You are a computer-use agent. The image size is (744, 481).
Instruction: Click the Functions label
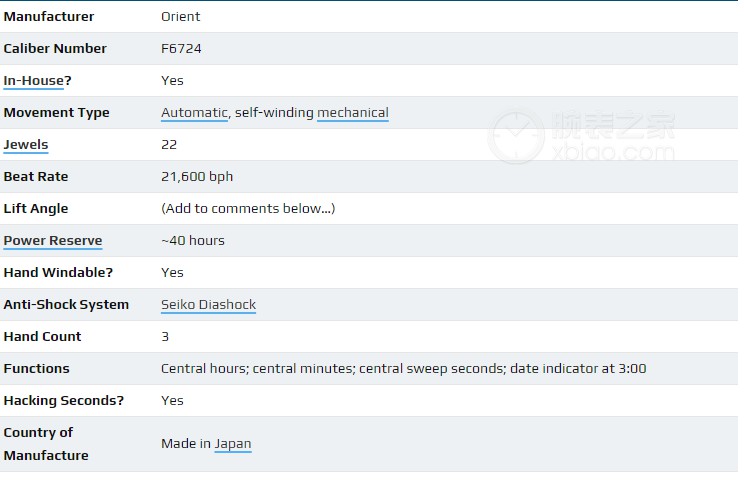pyautogui.click(x=36, y=369)
